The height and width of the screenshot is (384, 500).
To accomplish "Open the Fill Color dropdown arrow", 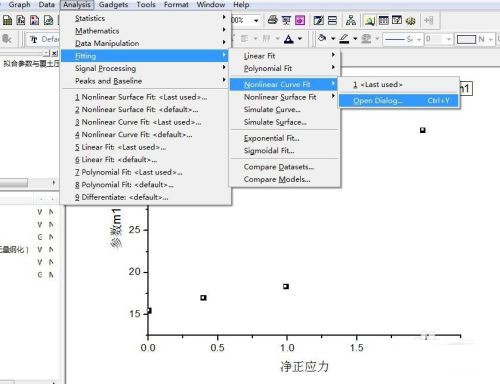I will [x=333, y=39].
